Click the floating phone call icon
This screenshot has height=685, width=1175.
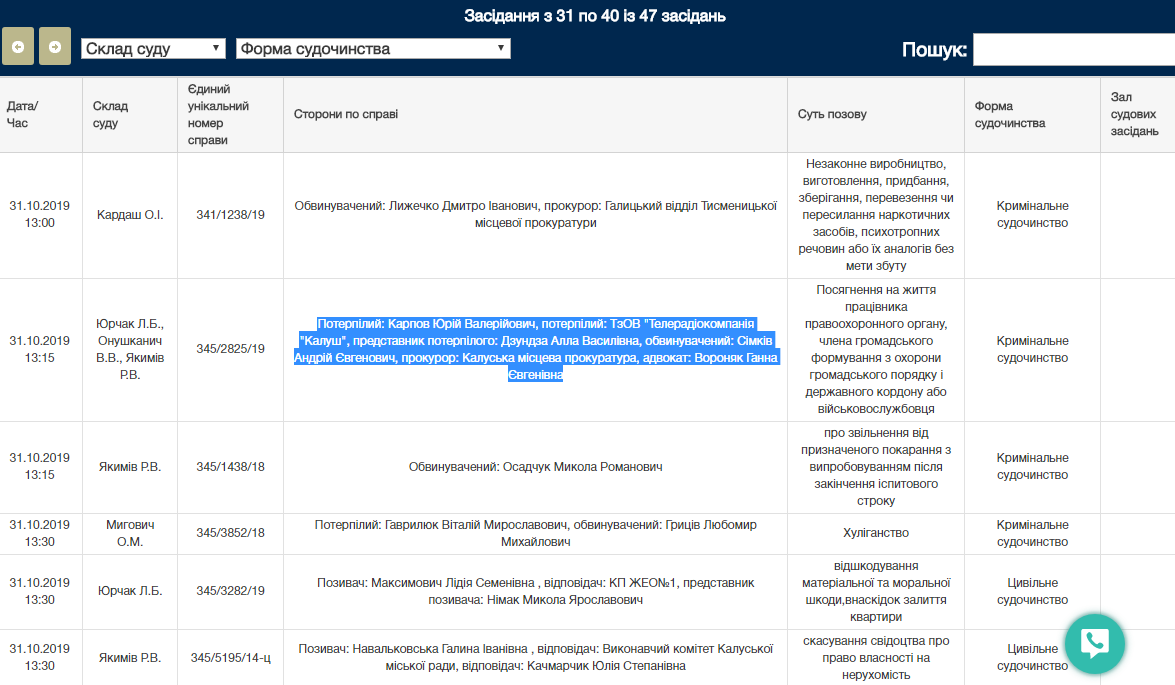point(1094,643)
